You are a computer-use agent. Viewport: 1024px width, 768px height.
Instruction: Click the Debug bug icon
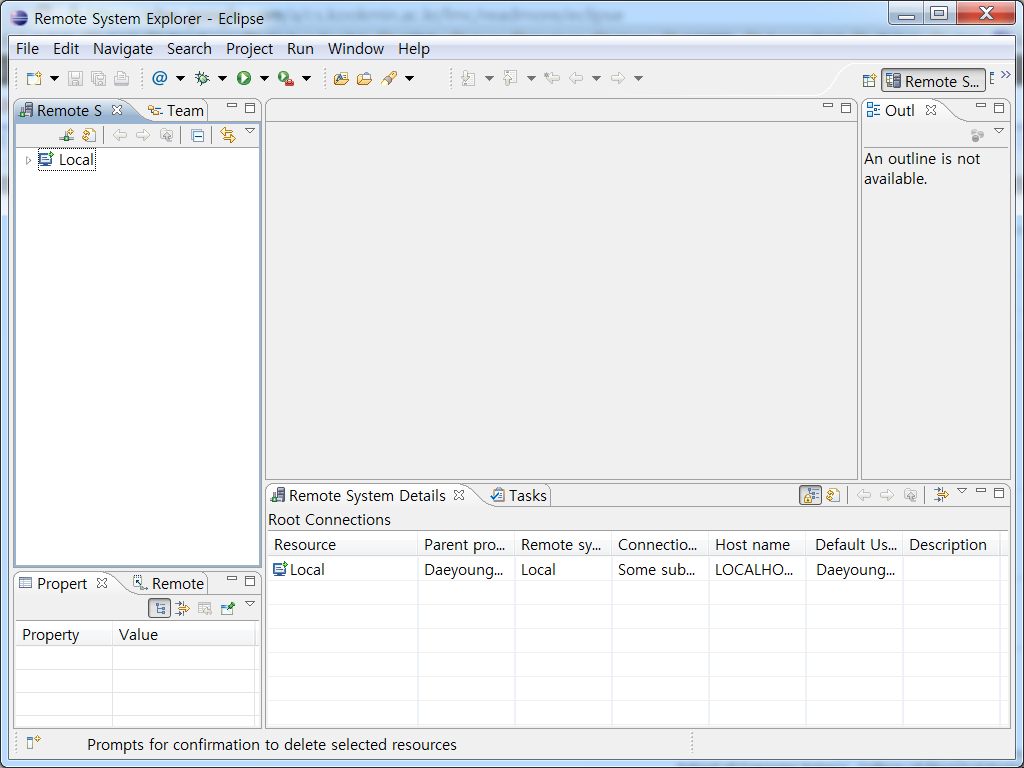click(202, 78)
